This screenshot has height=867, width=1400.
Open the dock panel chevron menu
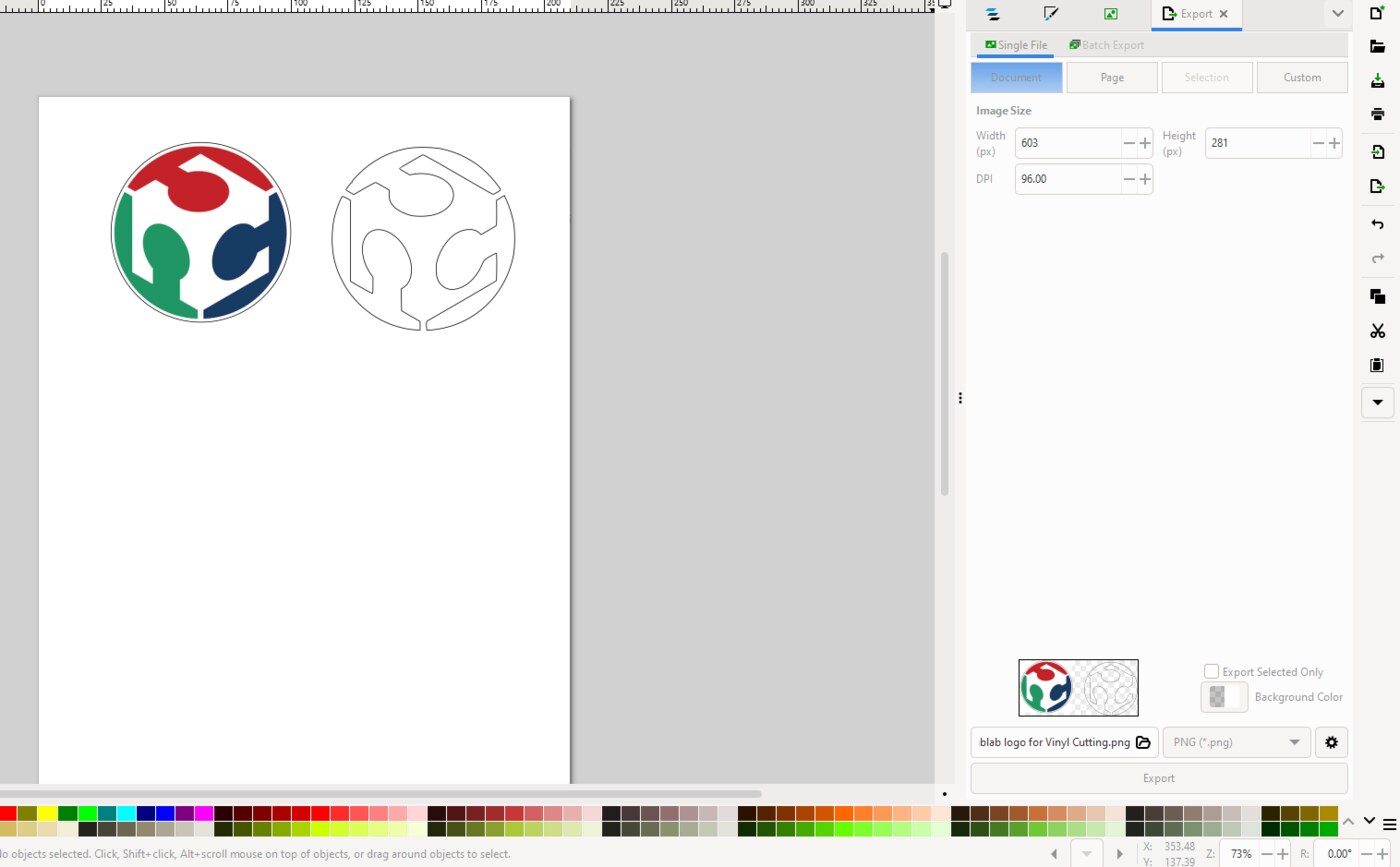pyautogui.click(x=1337, y=14)
